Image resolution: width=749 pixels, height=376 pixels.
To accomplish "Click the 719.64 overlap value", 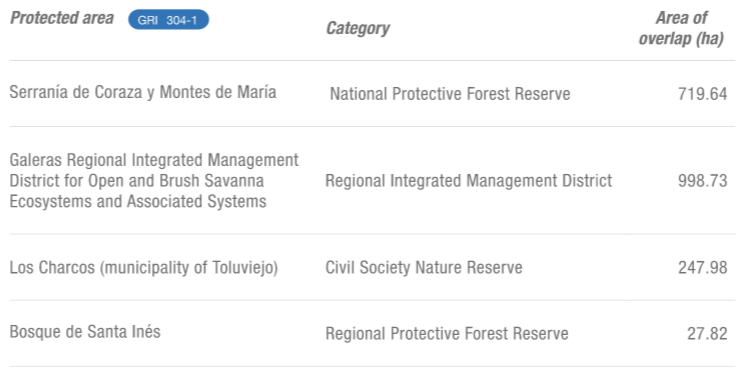I will [x=703, y=94].
